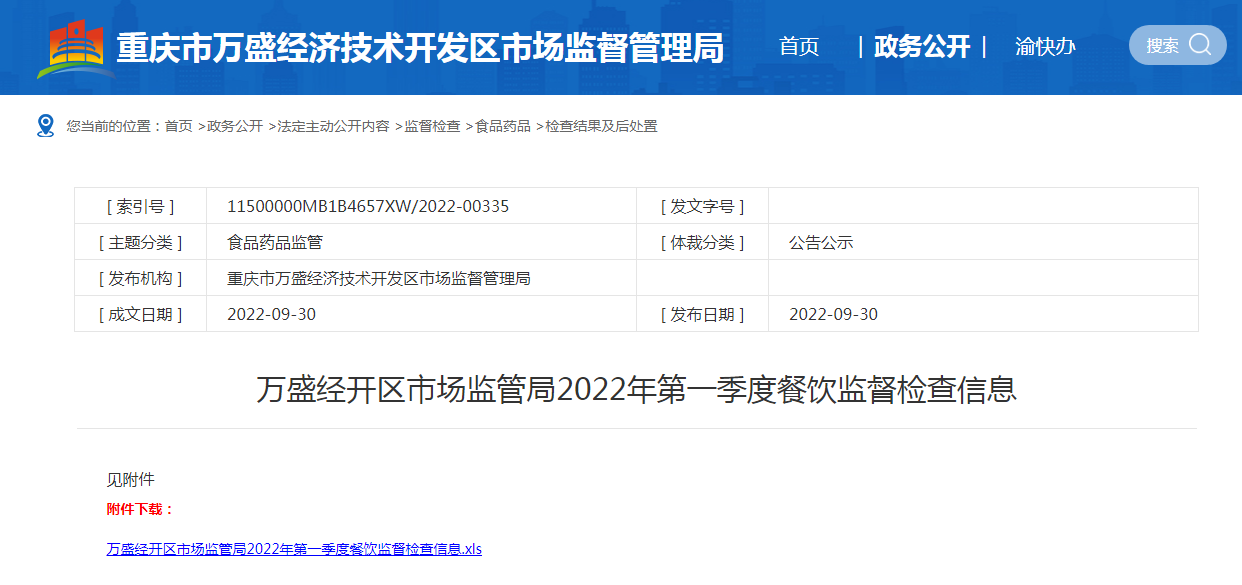The width and height of the screenshot is (1242, 585).
Task: Click the [ 发布日期 ] label cell
Action: click(x=702, y=314)
